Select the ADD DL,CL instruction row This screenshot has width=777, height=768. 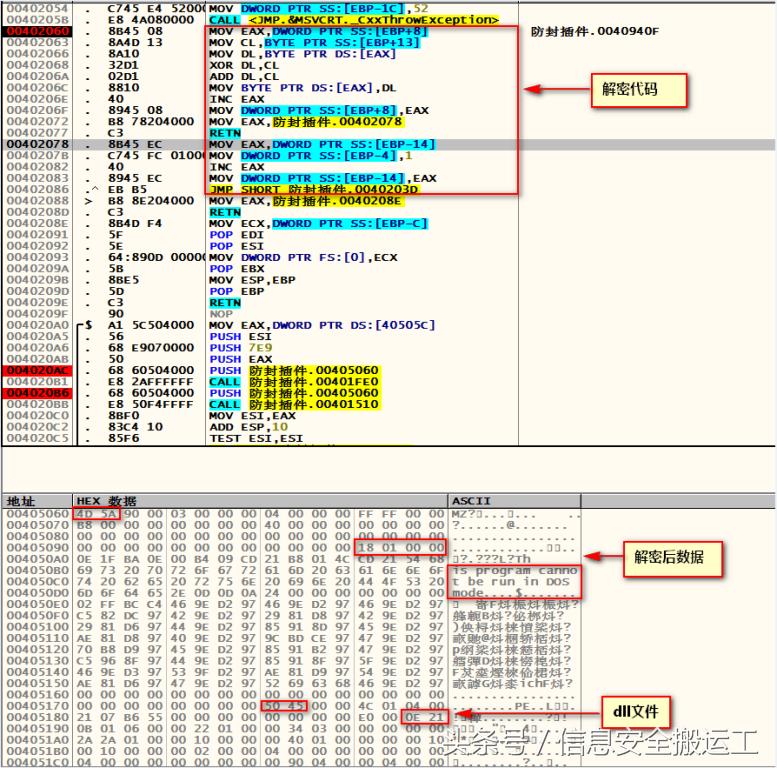coord(244,77)
